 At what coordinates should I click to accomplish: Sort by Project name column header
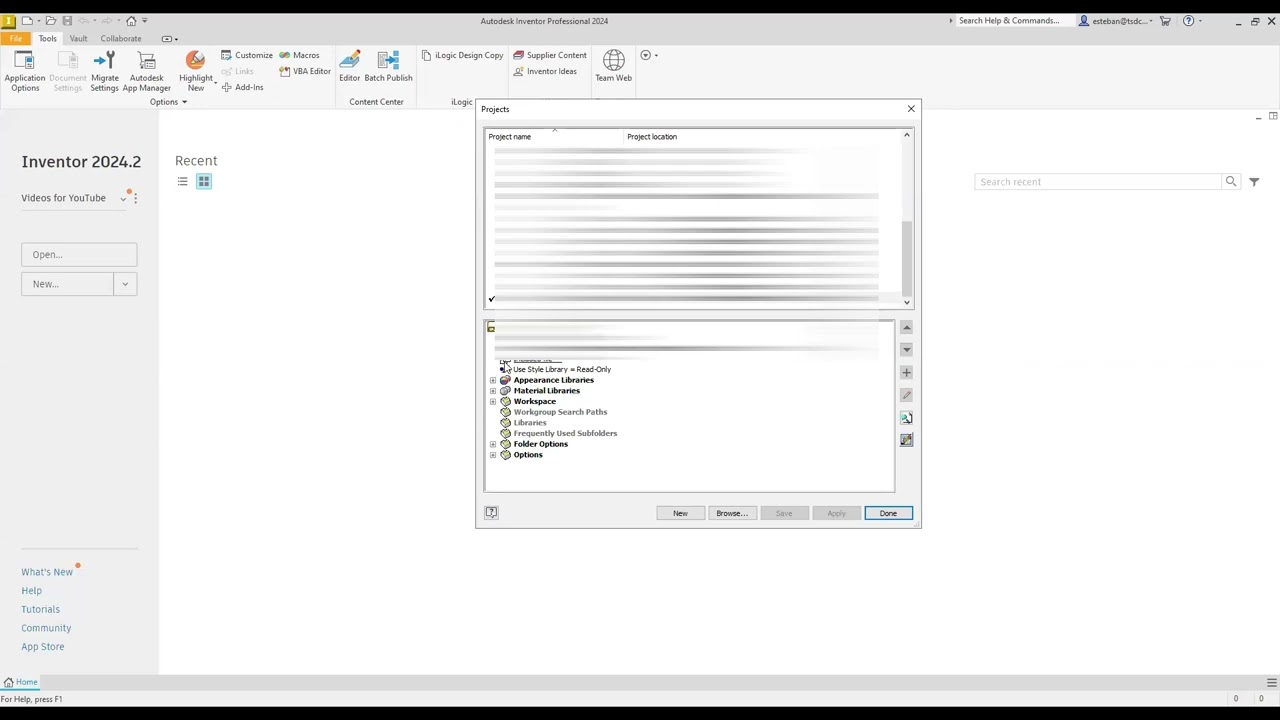(x=554, y=136)
